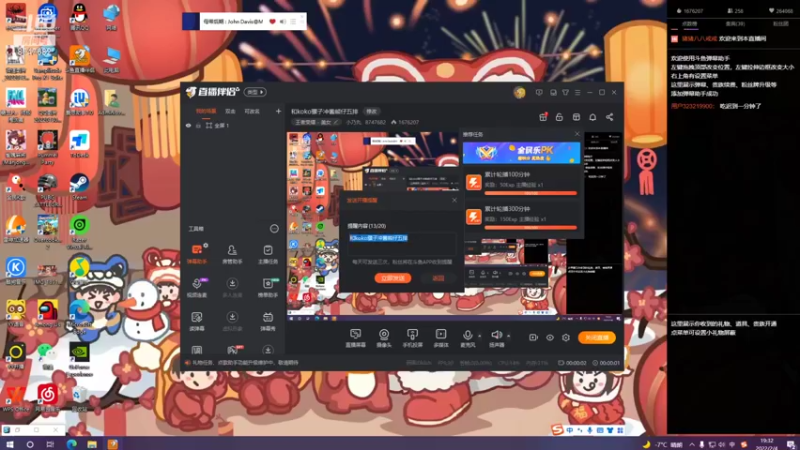The image size is (800, 450).
Task: Expand speaker options arrow
Action: [x=509, y=336]
